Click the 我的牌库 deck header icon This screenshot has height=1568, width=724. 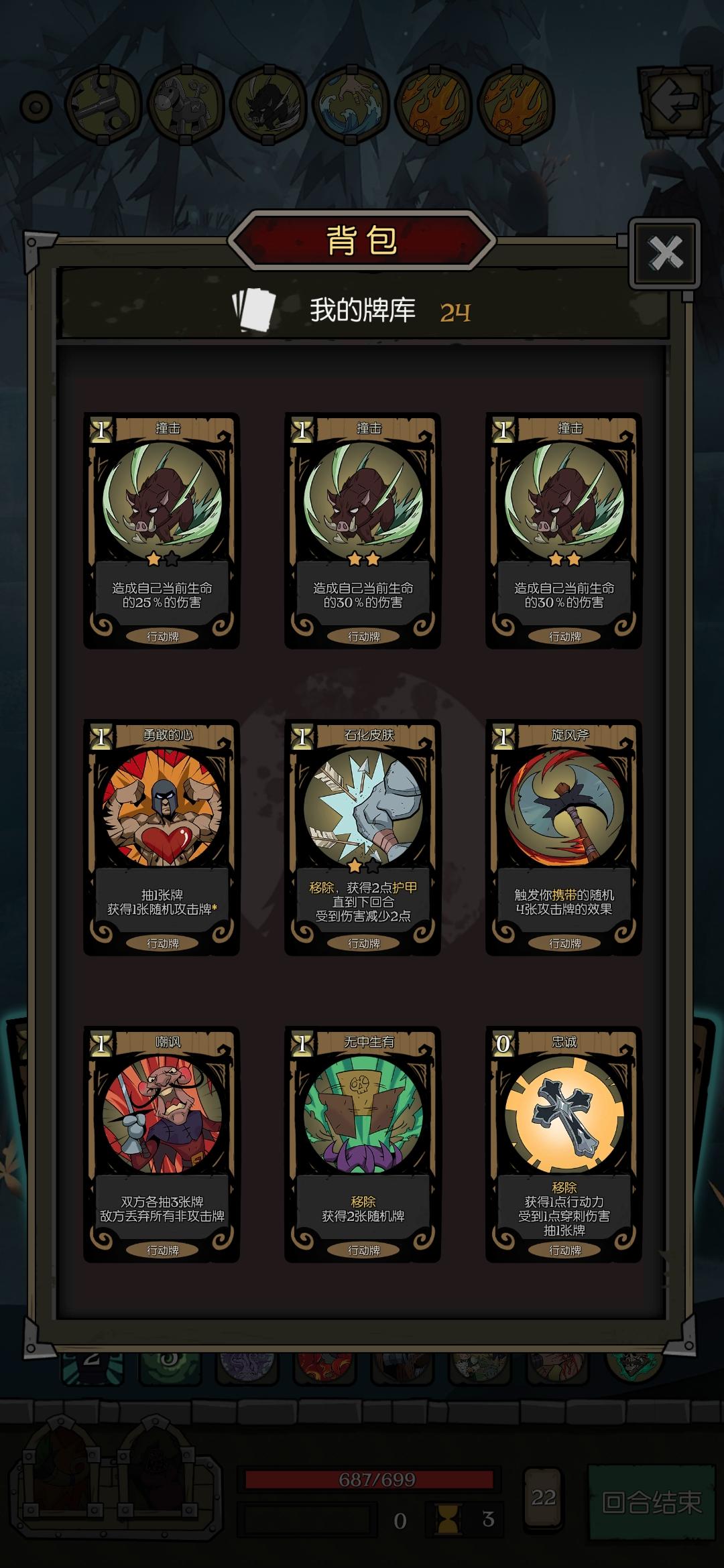254,310
